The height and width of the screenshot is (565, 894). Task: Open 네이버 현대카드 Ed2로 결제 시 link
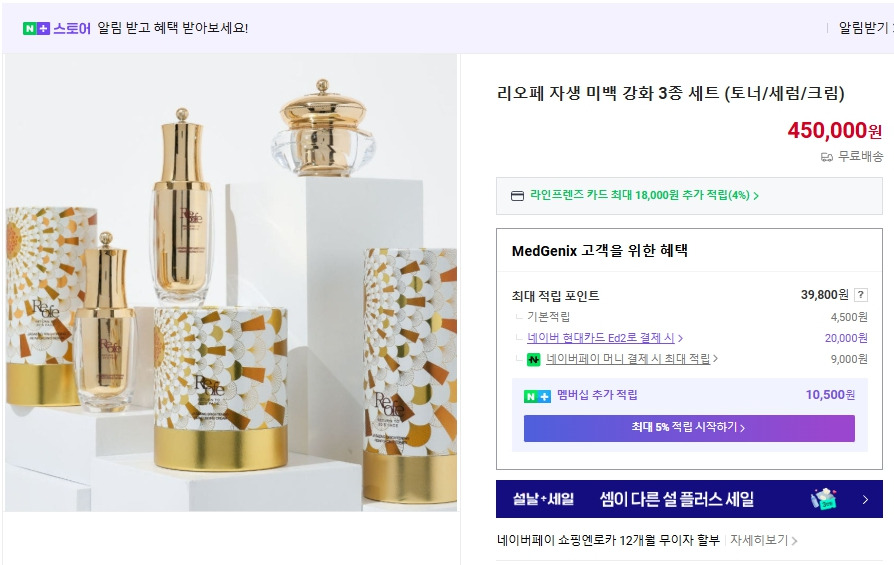click(x=601, y=338)
